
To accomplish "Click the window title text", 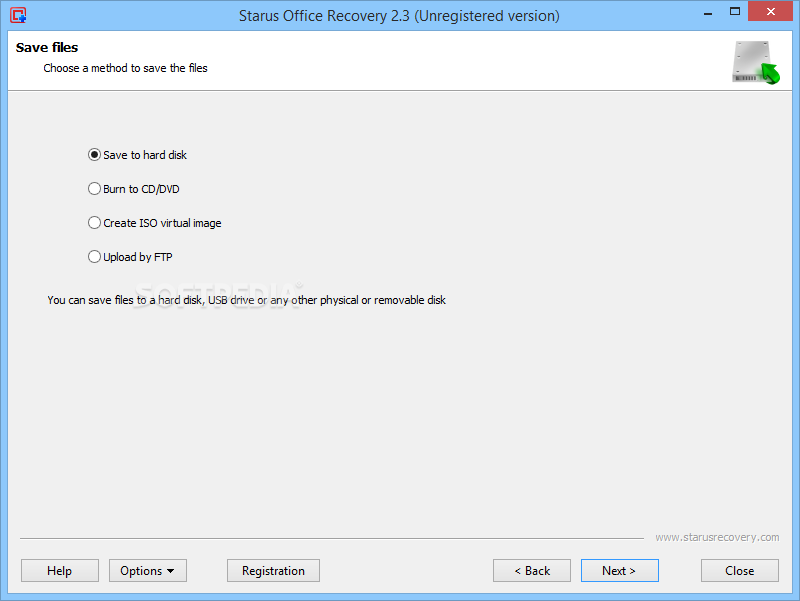I will click(x=399, y=16).
